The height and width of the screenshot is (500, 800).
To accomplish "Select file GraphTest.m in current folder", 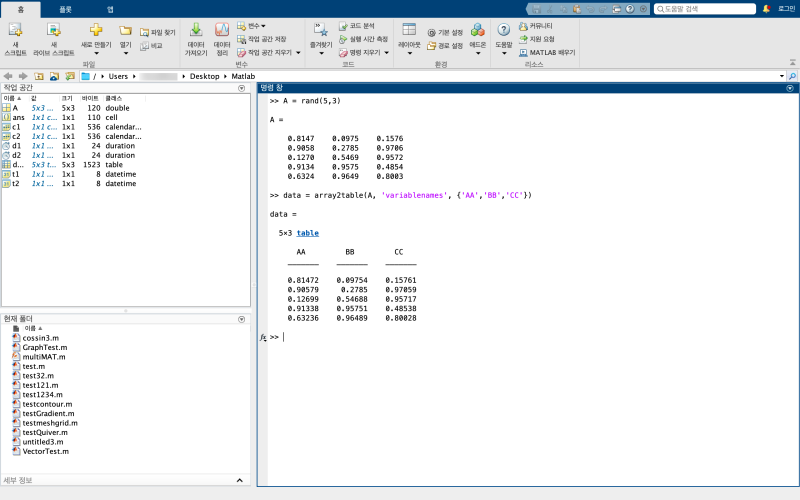I will pos(44,347).
